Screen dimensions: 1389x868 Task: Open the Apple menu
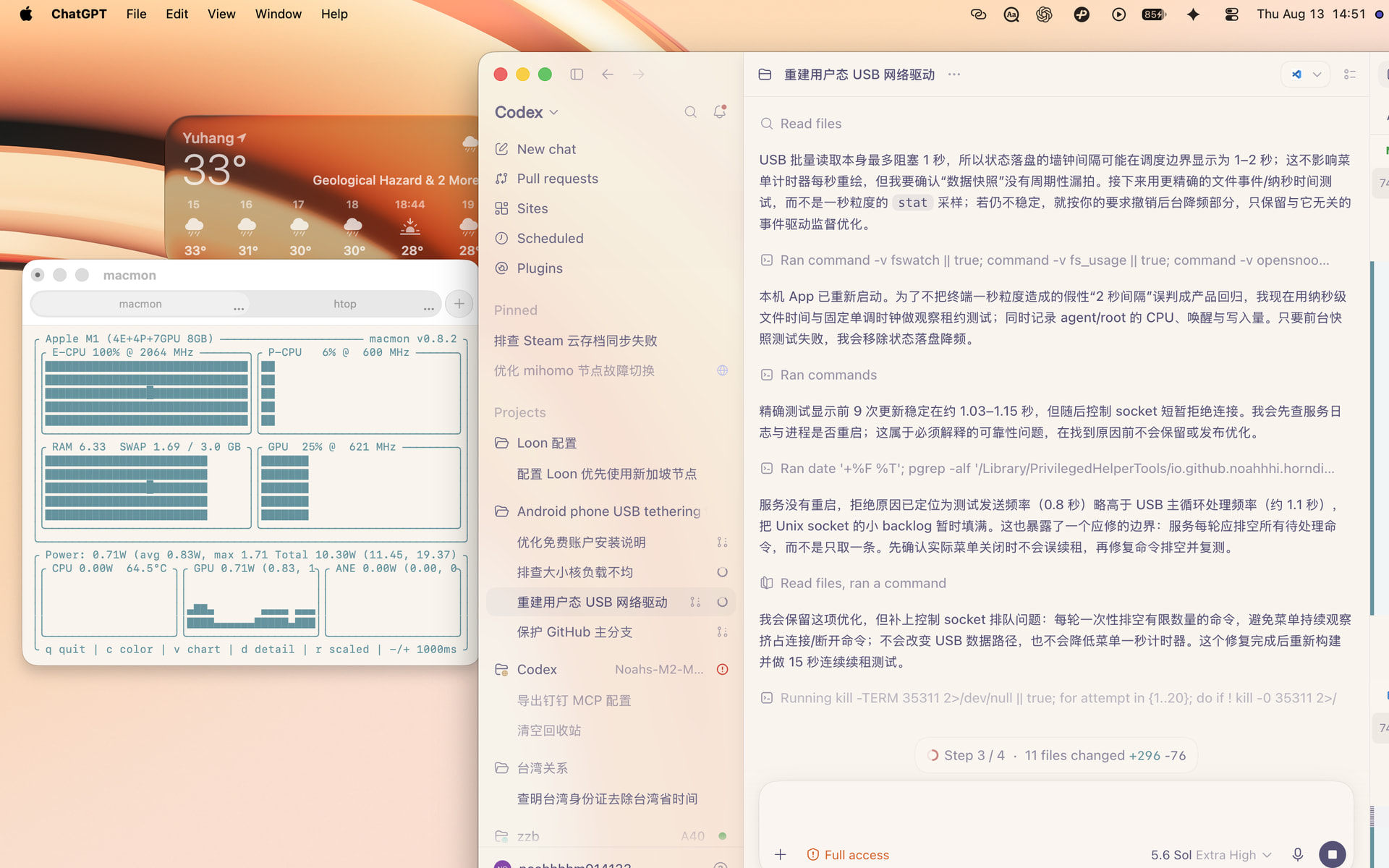click(x=26, y=14)
